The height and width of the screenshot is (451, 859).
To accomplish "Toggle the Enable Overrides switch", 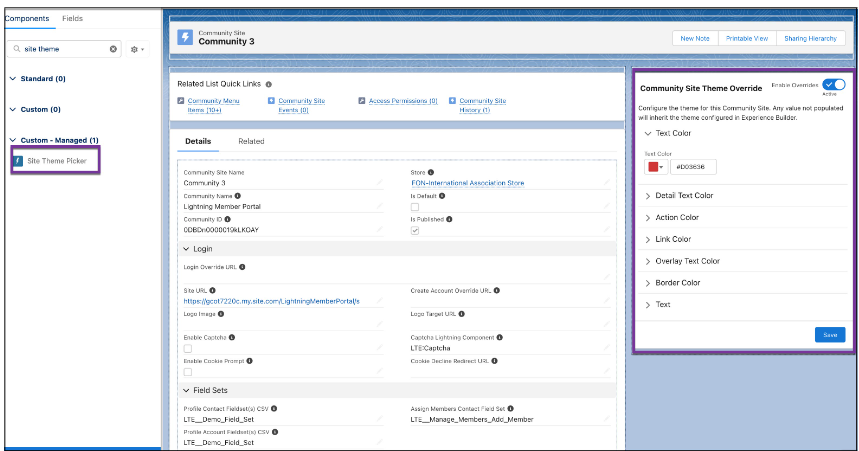I will (834, 84).
